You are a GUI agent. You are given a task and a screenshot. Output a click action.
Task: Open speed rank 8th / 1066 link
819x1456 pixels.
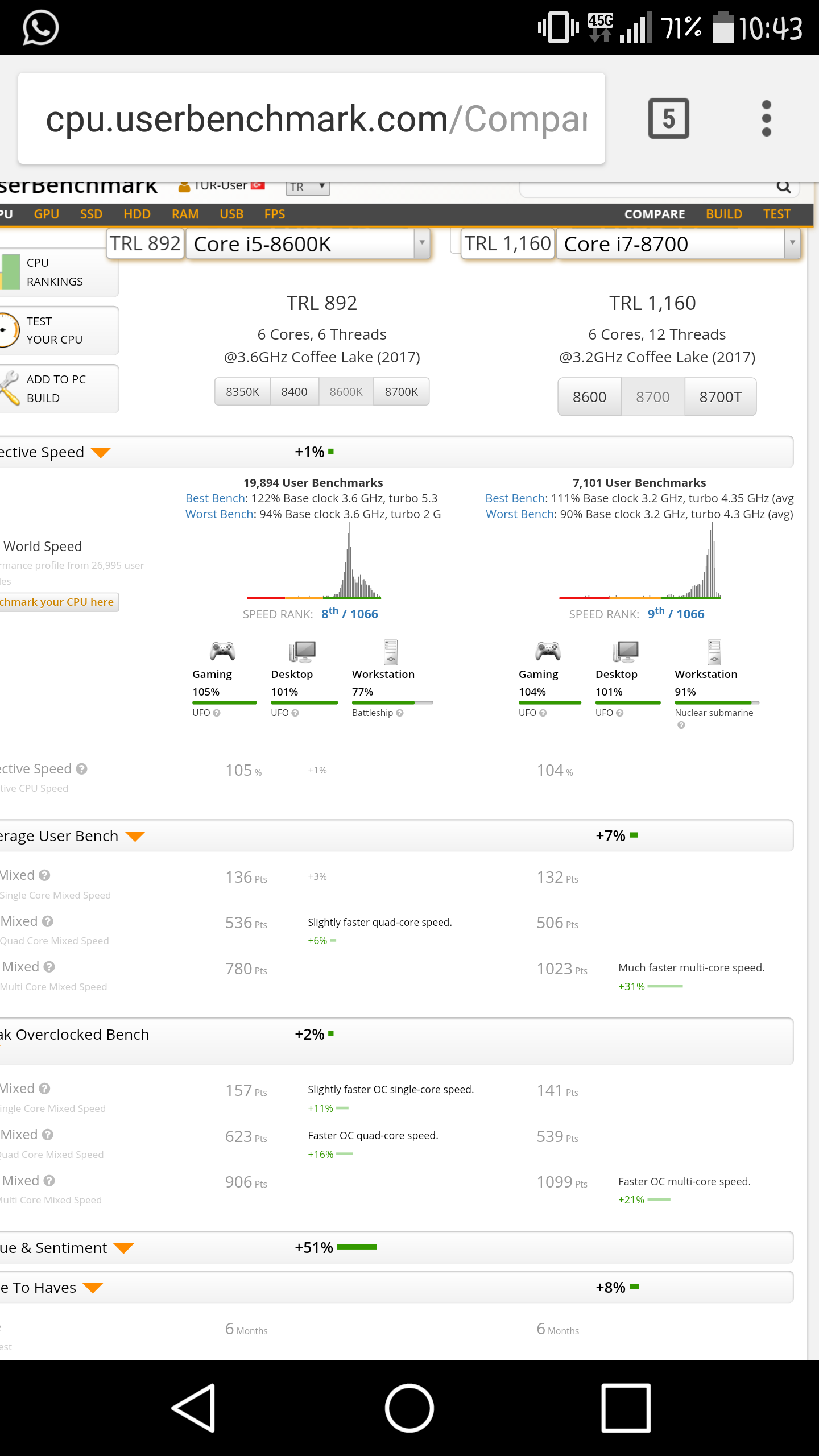(x=349, y=613)
